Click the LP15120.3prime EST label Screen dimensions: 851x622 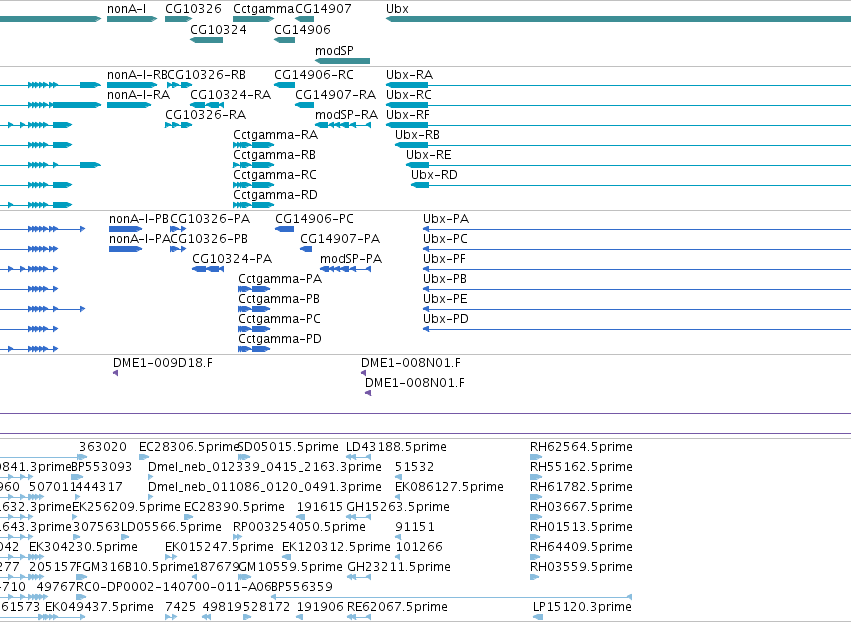click(582, 607)
